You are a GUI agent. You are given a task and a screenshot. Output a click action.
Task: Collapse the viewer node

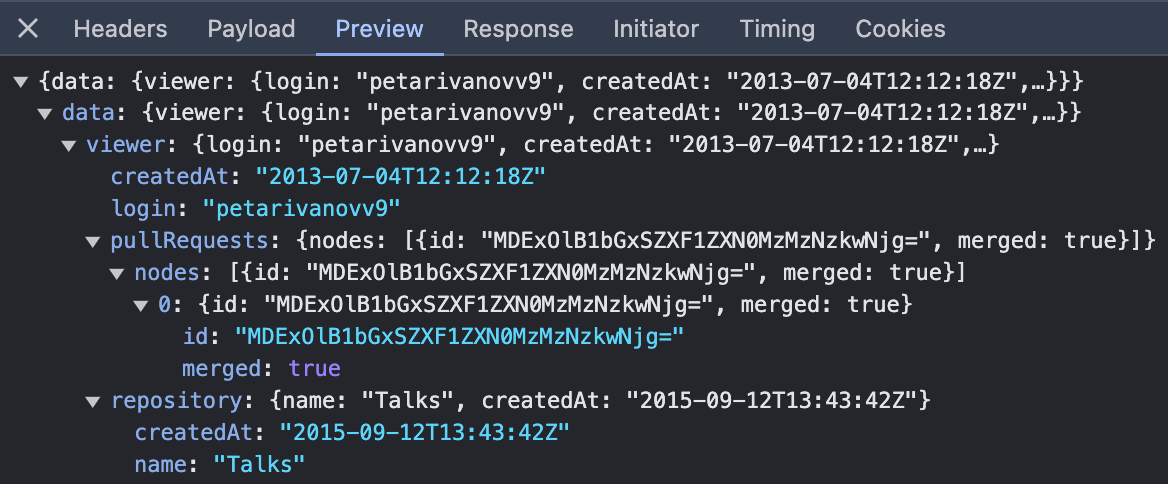click(69, 145)
